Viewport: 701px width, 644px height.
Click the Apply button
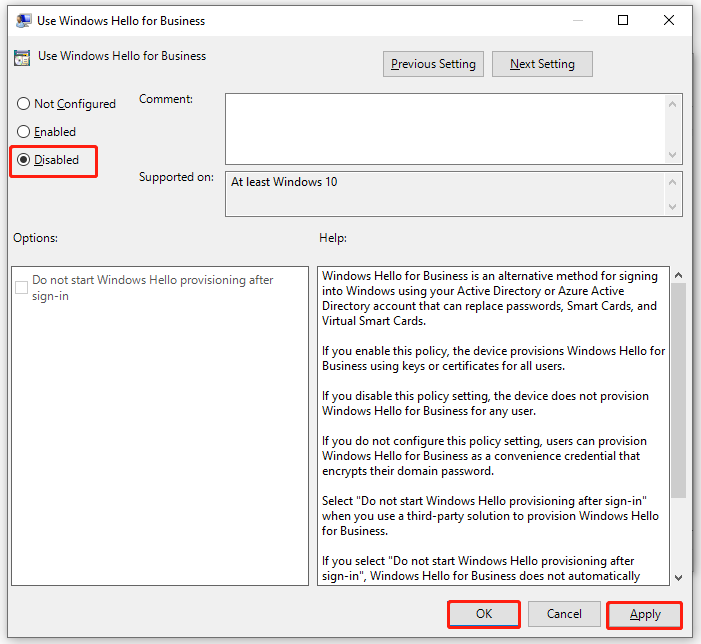coord(645,615)
